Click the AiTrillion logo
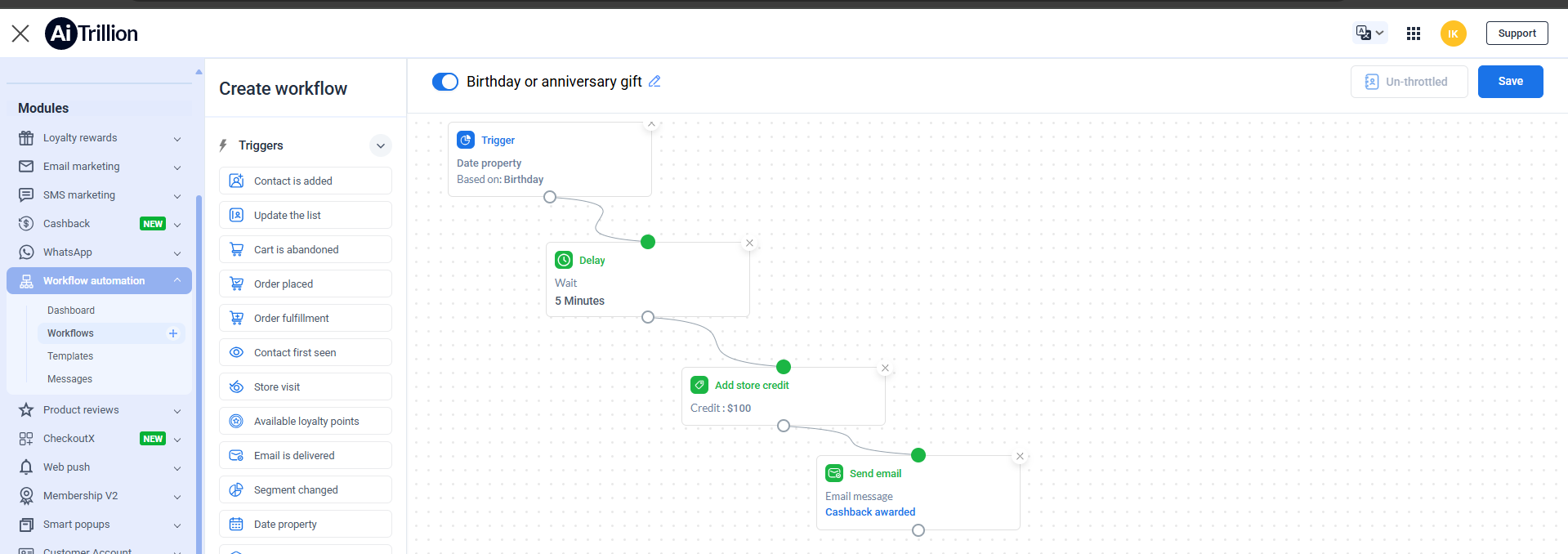 tap(92, 34)
